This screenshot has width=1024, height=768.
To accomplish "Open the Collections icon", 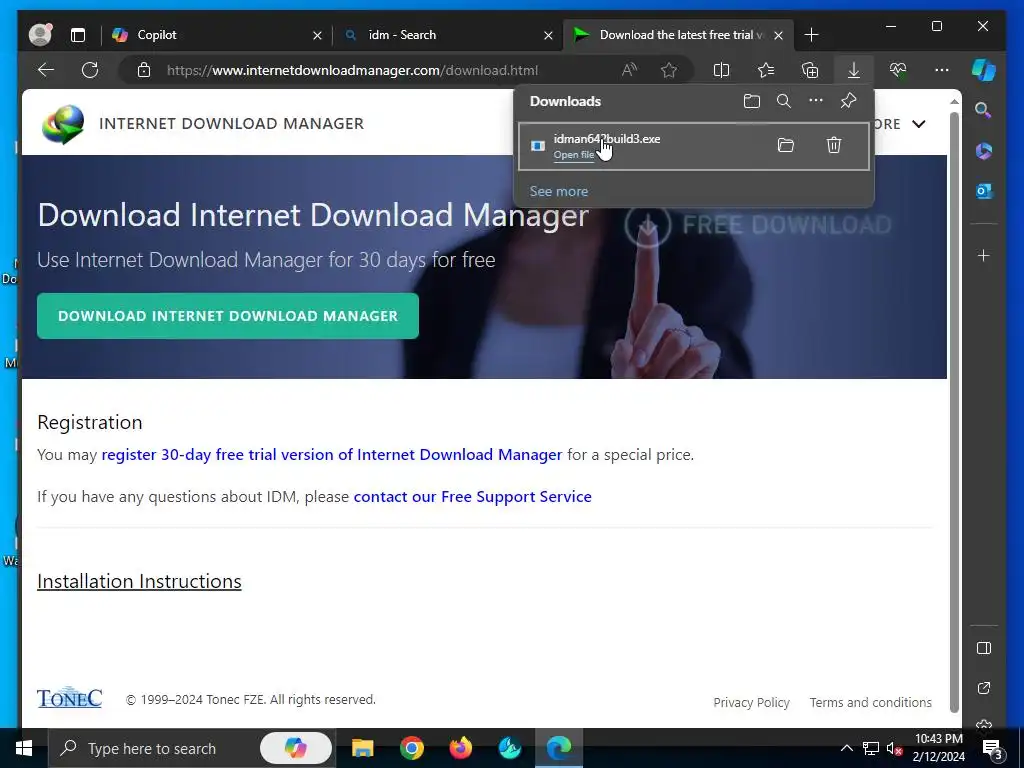I will tap(810, 70).
